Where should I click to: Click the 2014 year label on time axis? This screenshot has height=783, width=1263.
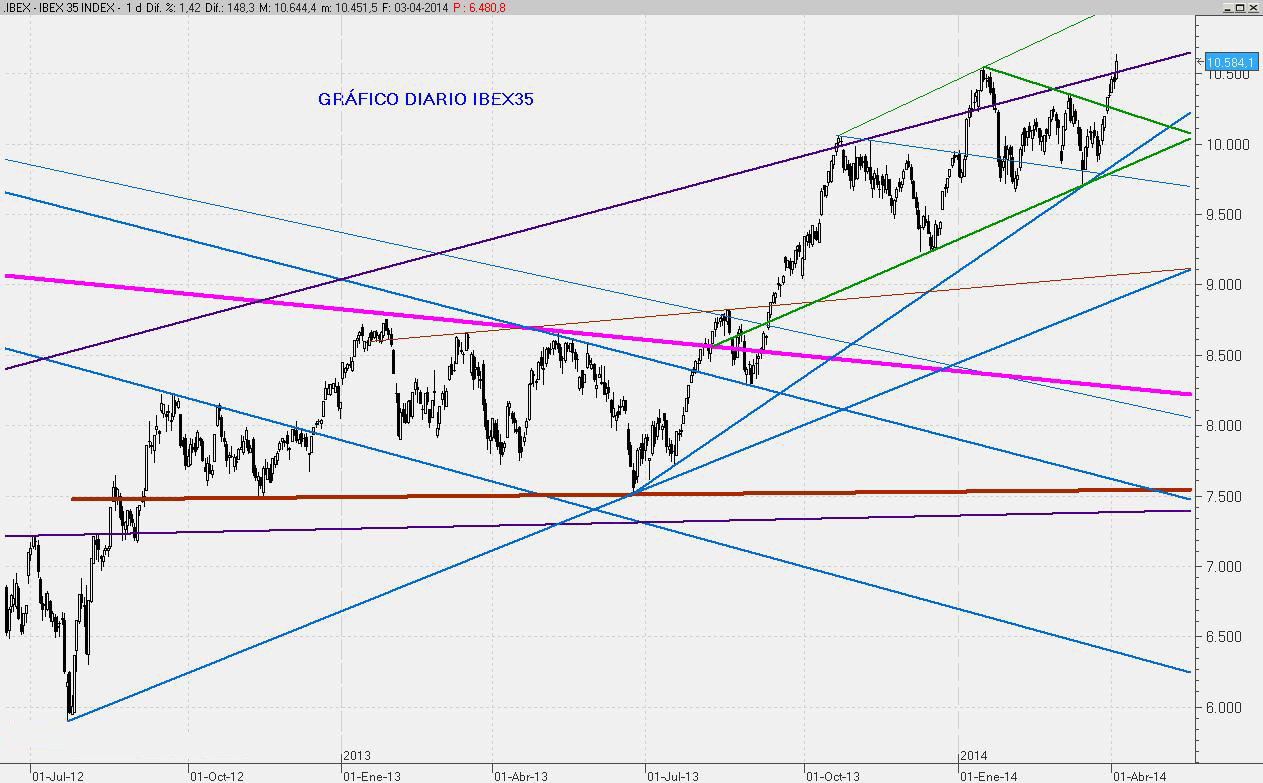tap(974, 755)
